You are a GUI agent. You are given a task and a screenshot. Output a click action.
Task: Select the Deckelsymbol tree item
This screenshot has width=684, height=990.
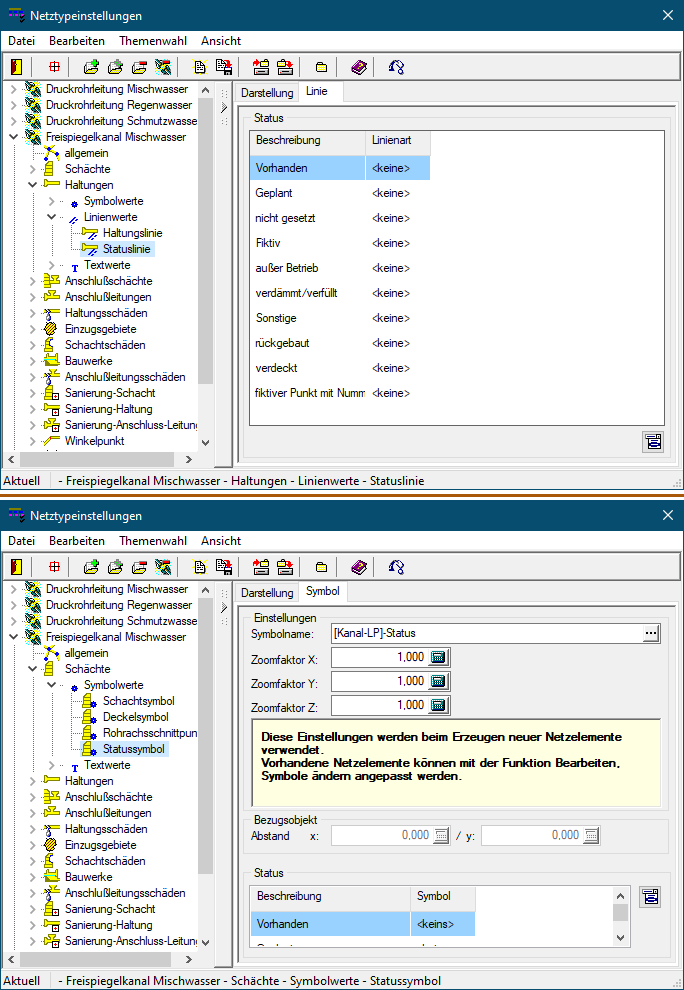click(x=135, y=717)
